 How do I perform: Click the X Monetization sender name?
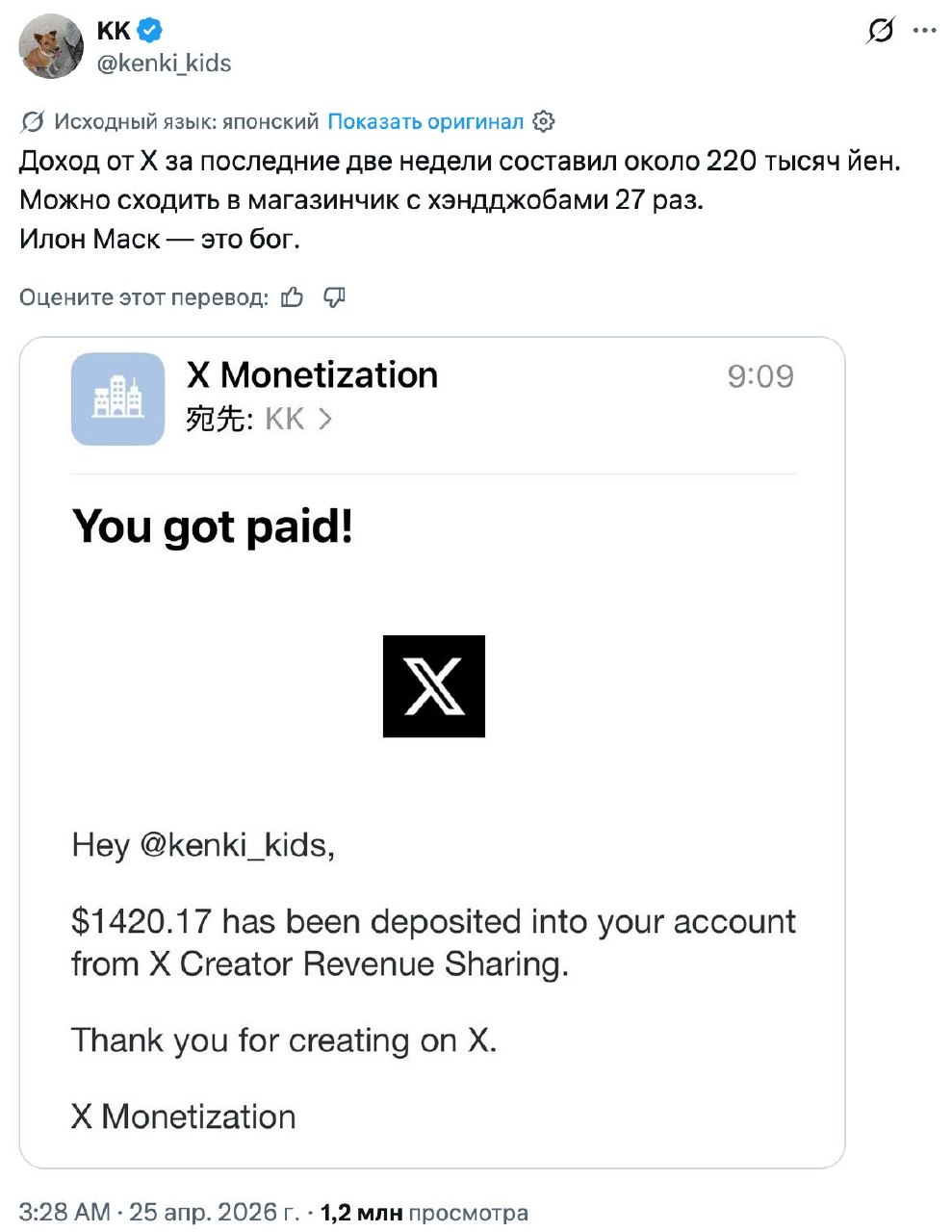coord(312,374)
